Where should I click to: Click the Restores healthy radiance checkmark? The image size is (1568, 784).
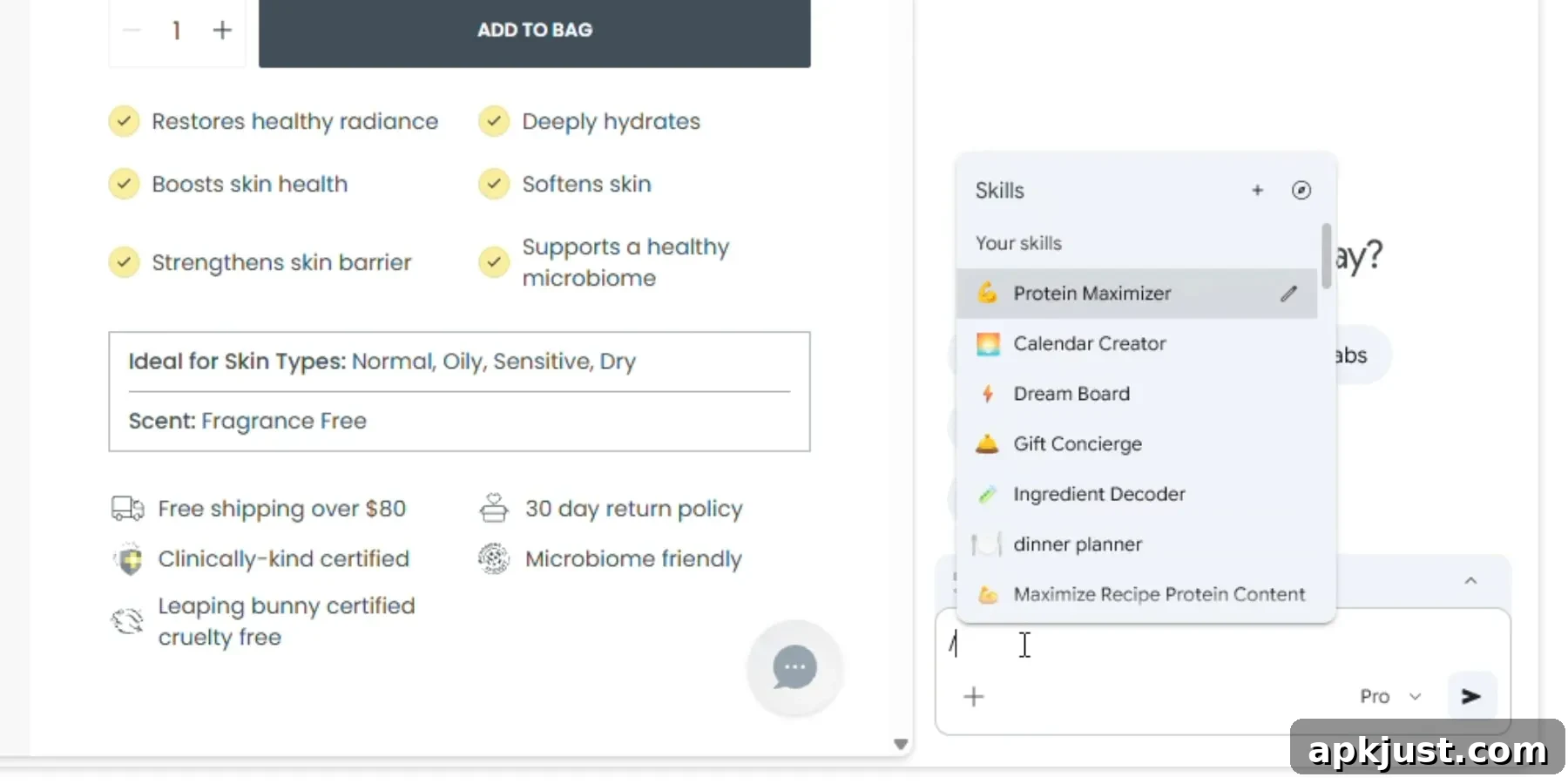coord(124,121)
